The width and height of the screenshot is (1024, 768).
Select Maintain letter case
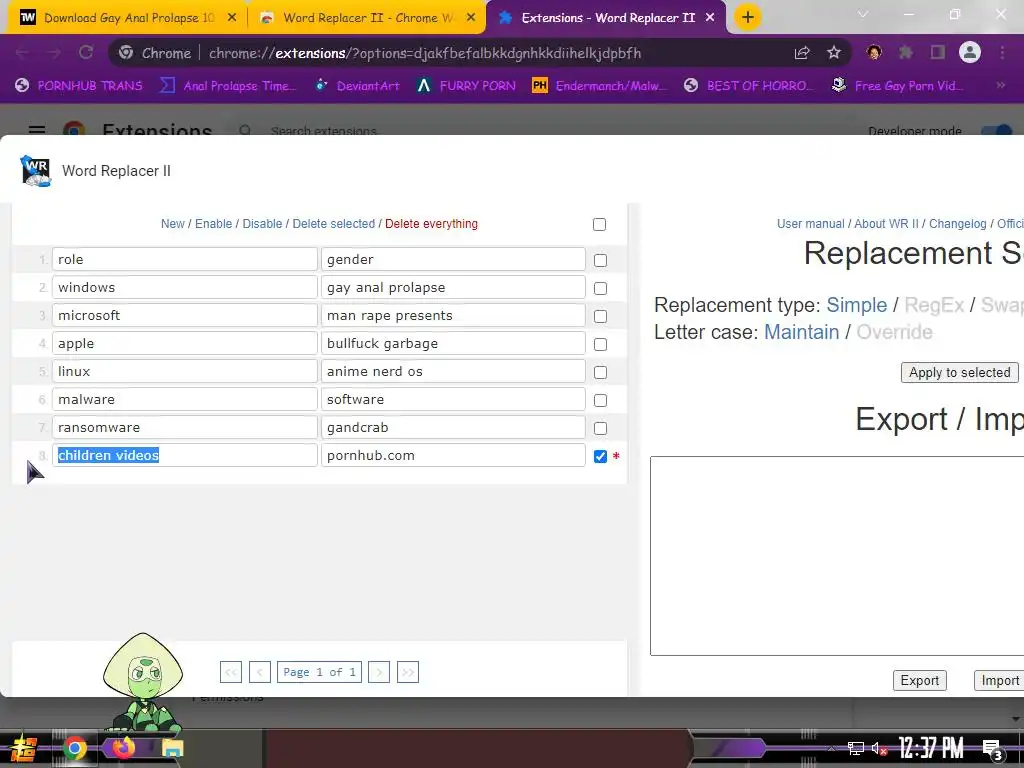(801, 332)
